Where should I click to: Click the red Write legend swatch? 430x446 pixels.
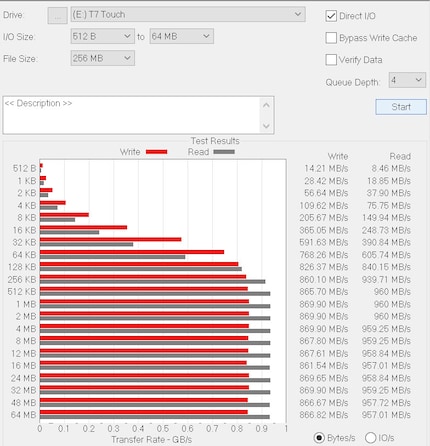(156, 152)
